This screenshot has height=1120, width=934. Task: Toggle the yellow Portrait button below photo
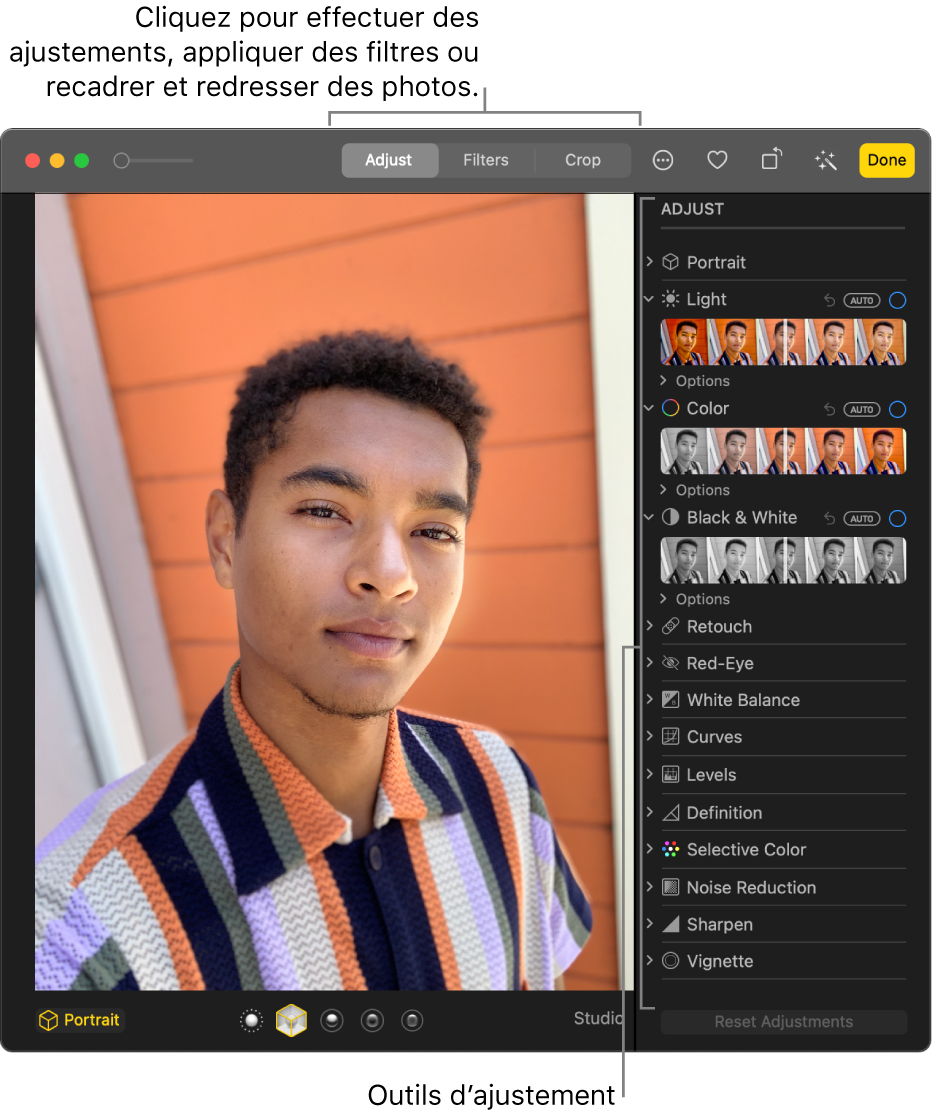click(79, 1020)
